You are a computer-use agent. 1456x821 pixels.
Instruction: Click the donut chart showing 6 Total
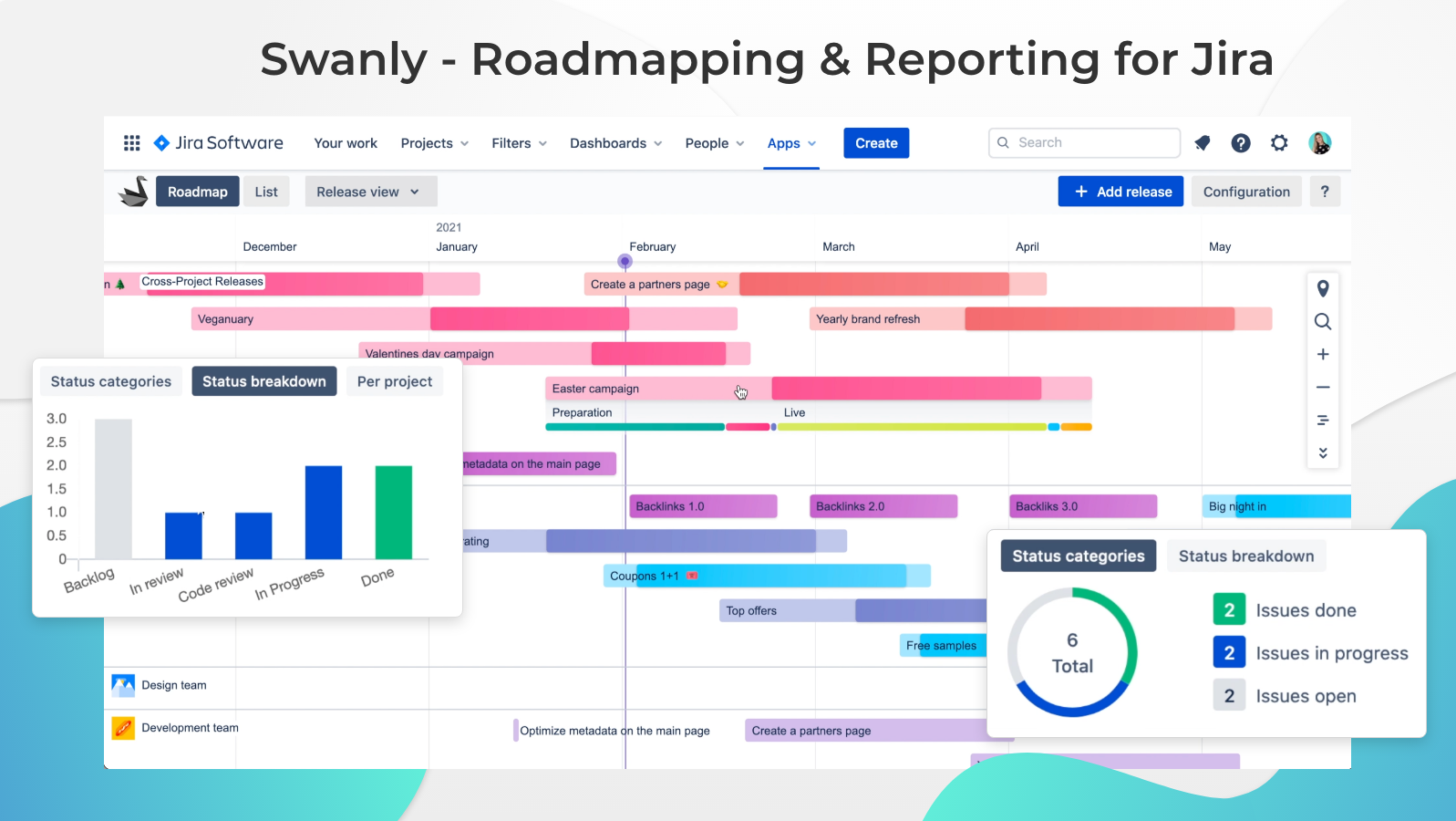coord(1072,652)
